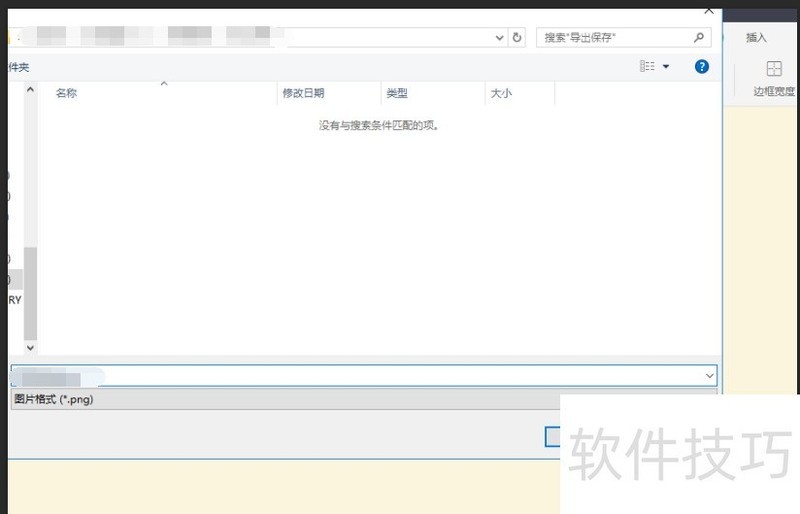Sort by 修改日期 column header
This screenshot has height=514, width=800.
point(304,93)
